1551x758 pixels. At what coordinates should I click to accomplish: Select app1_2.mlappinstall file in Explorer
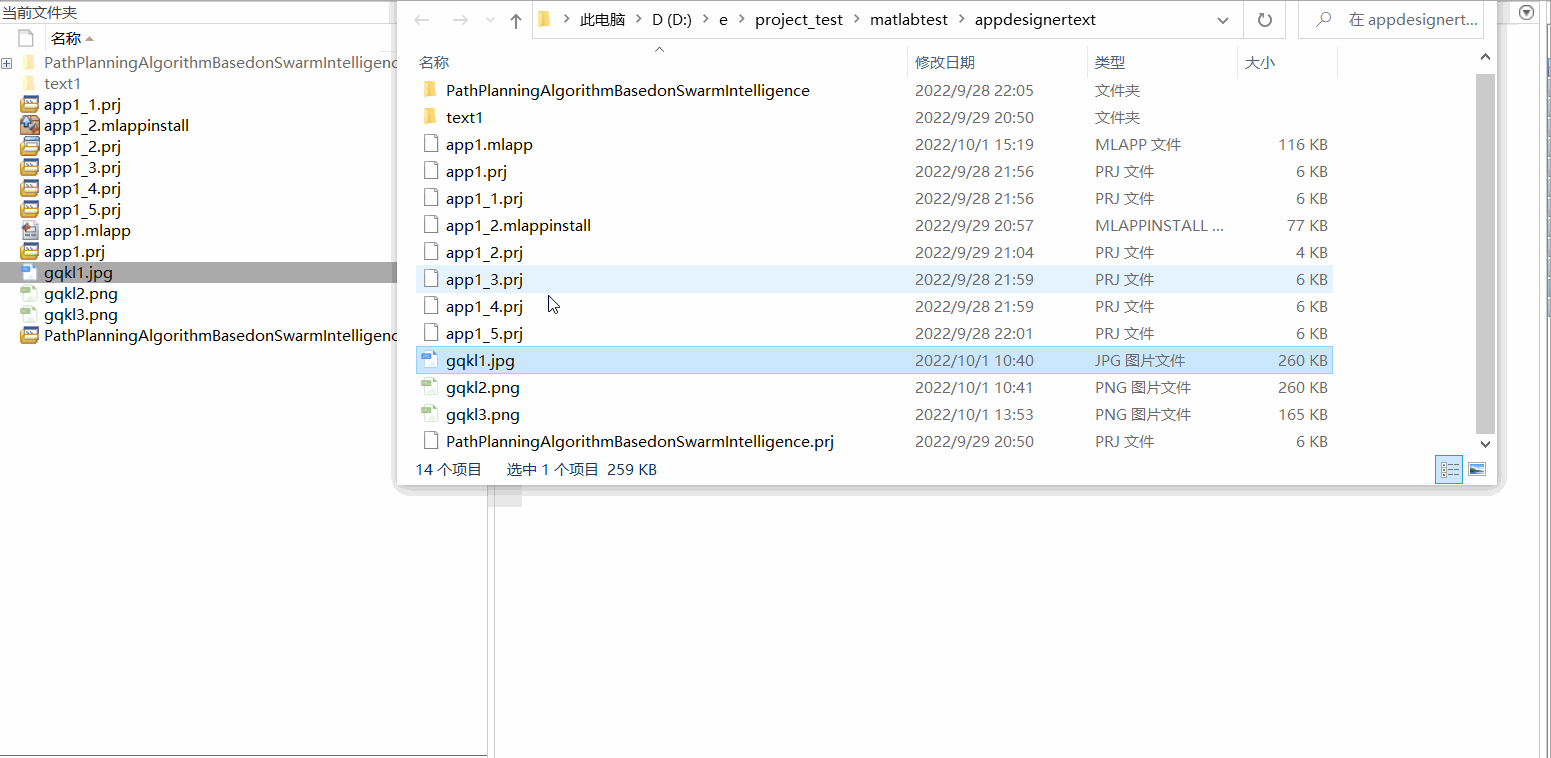874,225
